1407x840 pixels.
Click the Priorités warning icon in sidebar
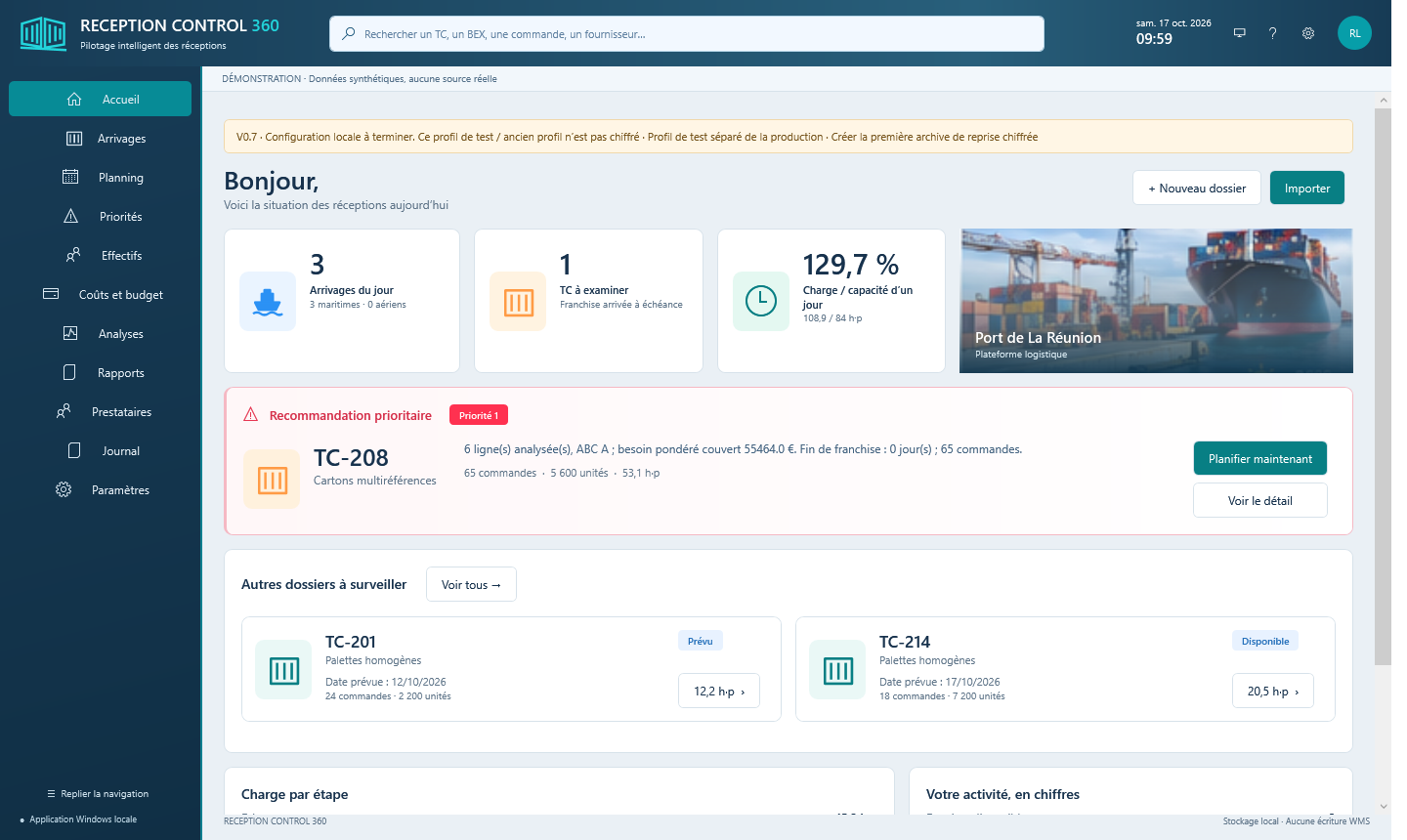[71, 217]
